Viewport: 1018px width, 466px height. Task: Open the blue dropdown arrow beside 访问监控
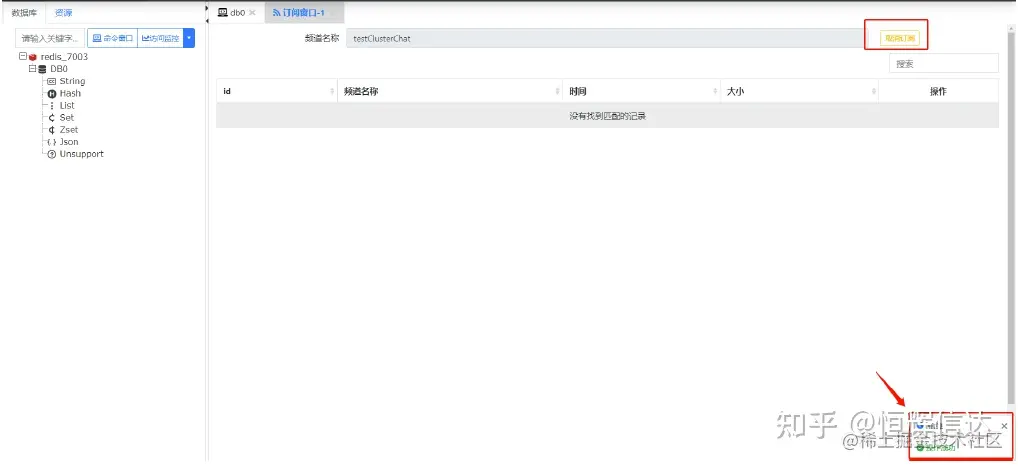pos(189,38)
